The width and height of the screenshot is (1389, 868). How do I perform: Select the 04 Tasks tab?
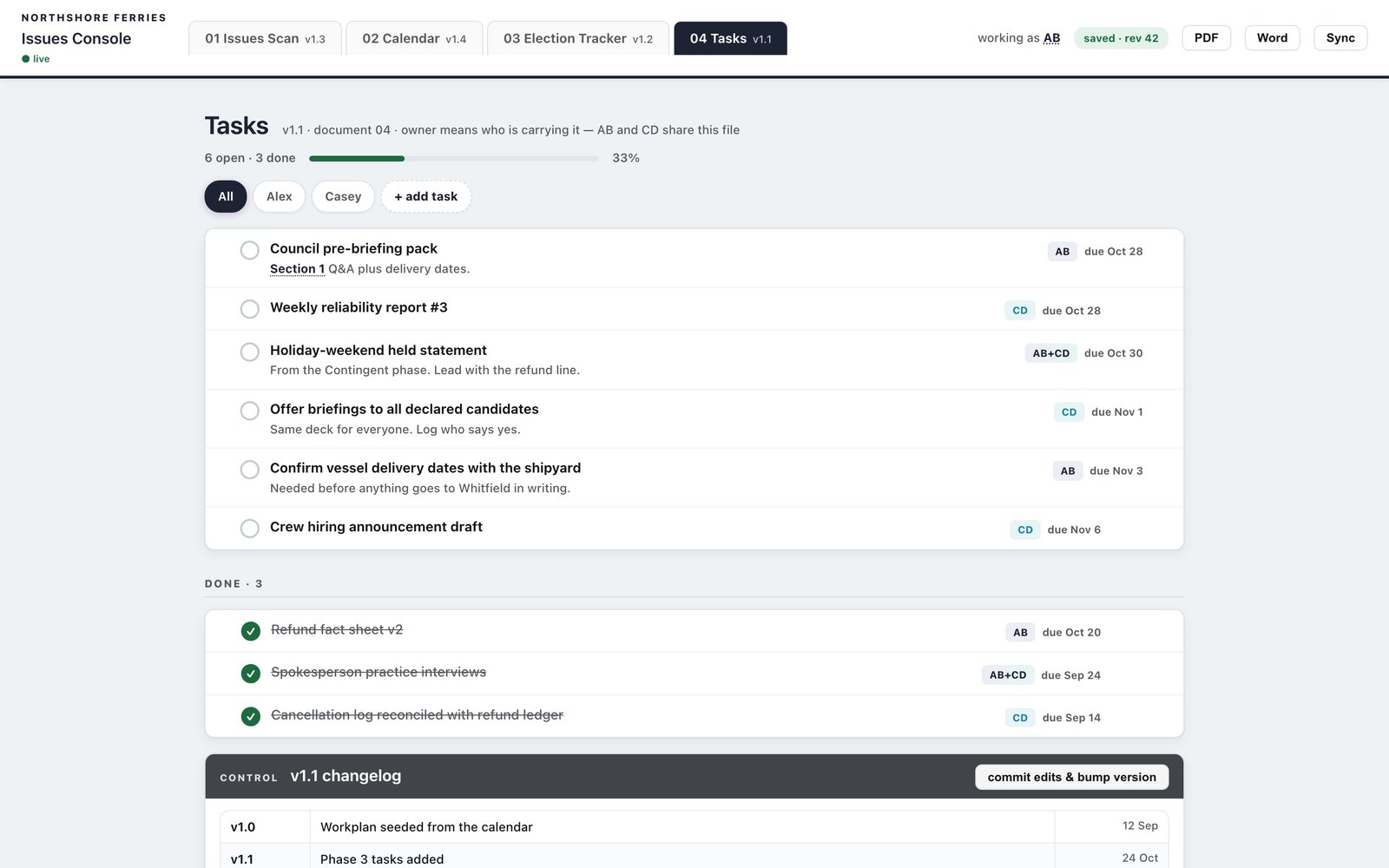[730, 38]
